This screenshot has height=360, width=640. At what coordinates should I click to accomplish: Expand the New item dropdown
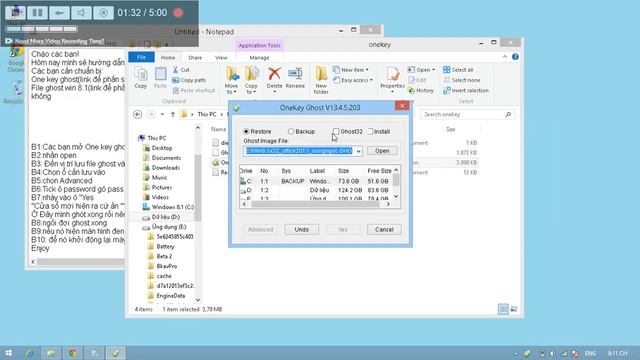pos(367,70)
